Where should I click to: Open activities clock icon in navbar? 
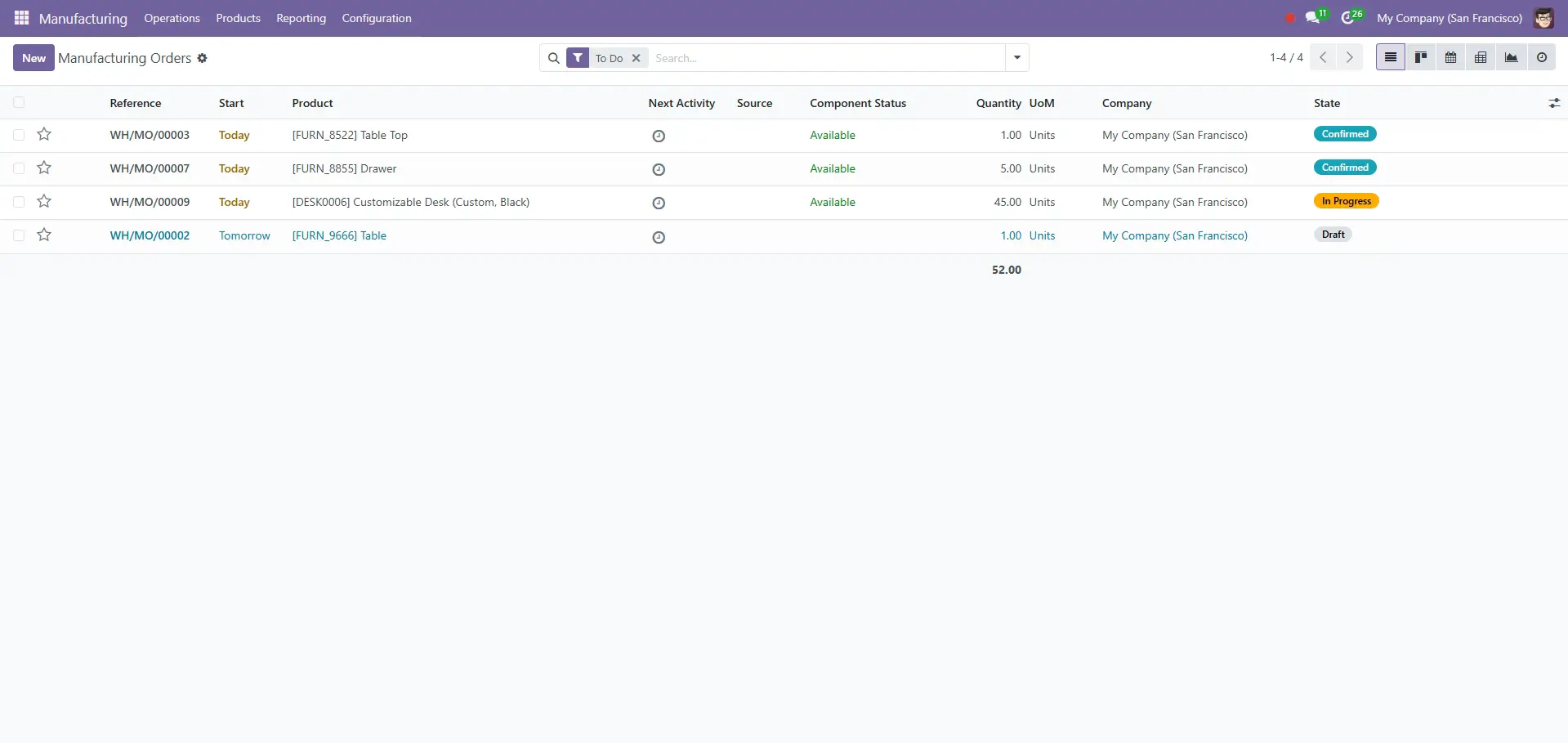(1347, 18)
